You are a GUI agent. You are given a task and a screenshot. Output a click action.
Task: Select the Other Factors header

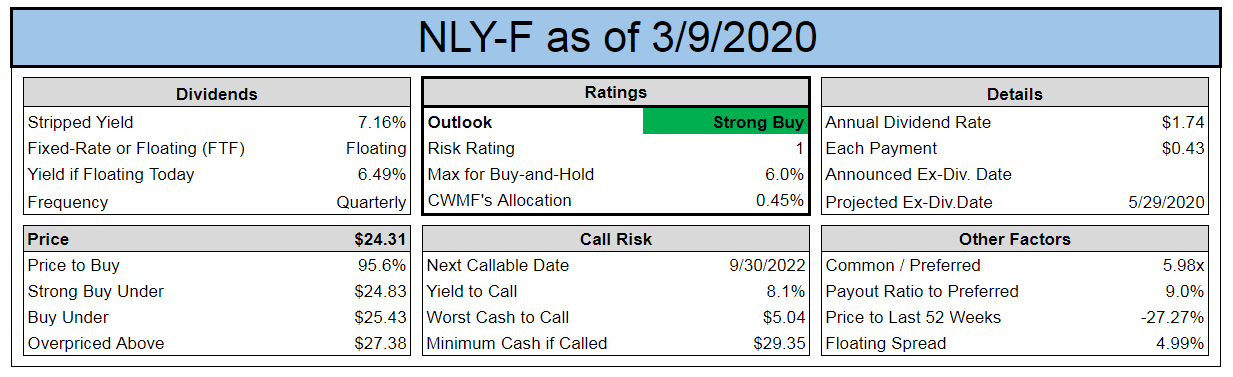click(1014, 239)
